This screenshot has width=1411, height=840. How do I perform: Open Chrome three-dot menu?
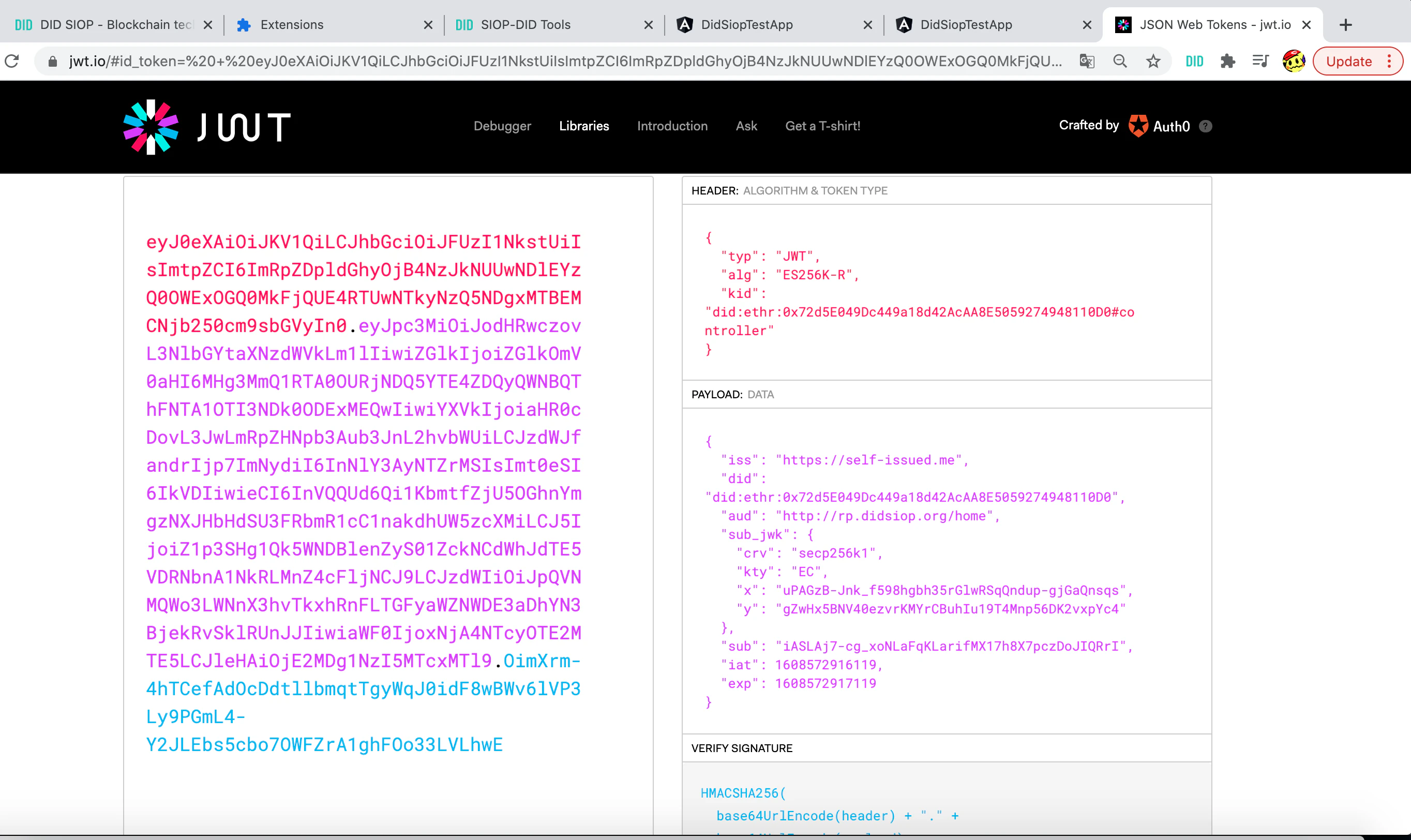(1389, 61)
